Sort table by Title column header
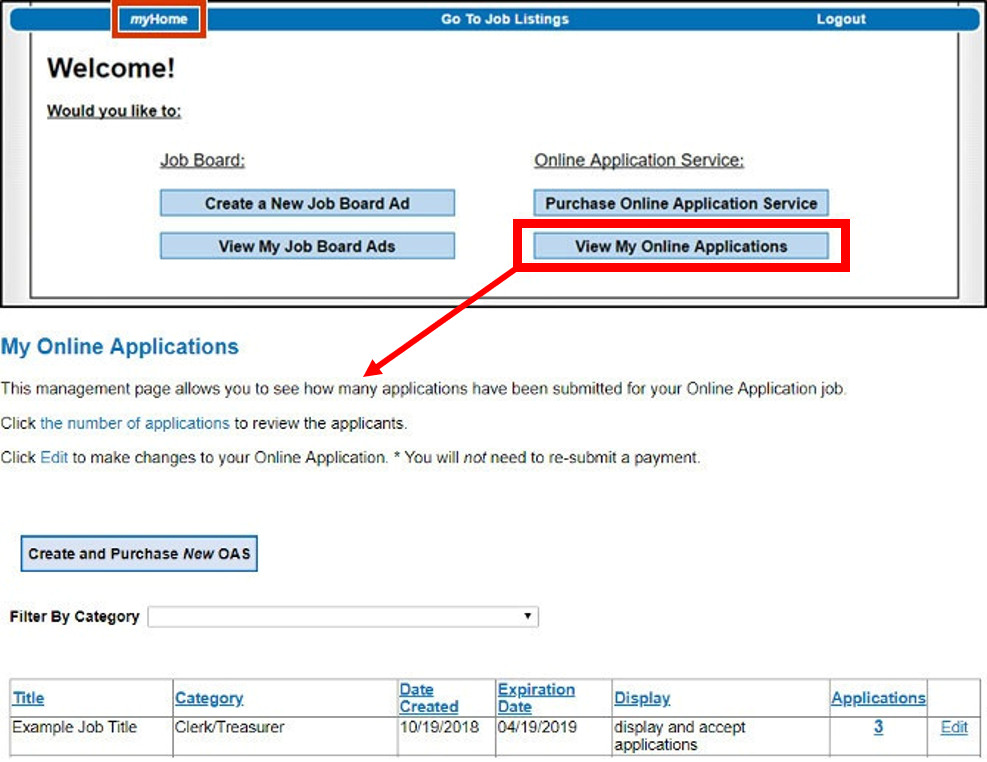 [28, 698]
